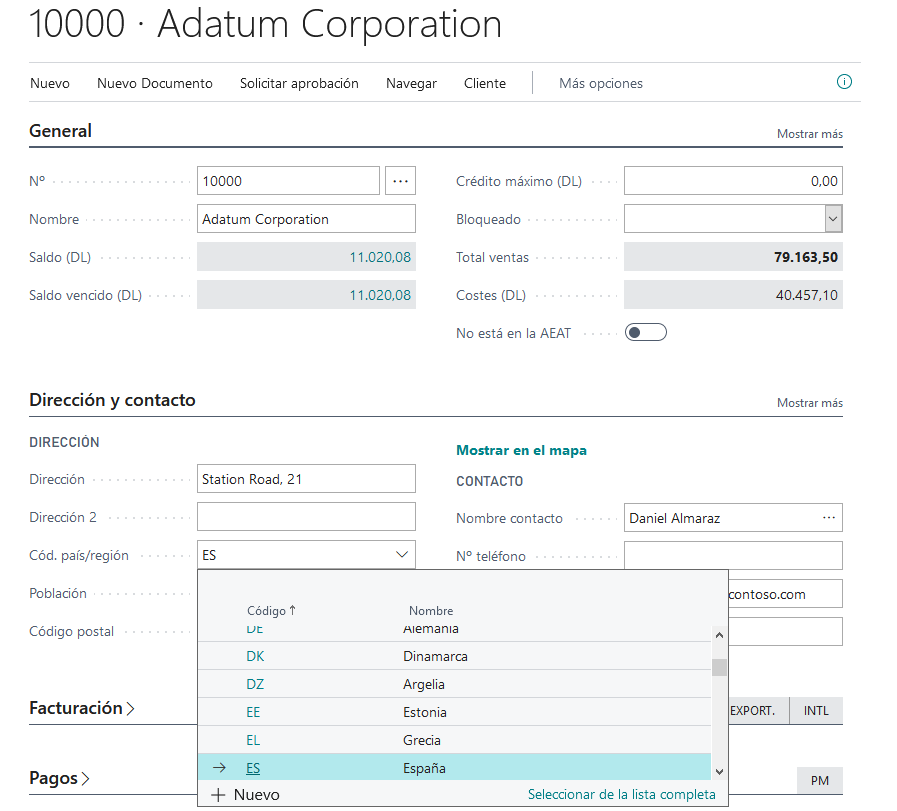Click the Nº teléfono input field
Viewport: 897px width, 811px height.
pos(733,555)
